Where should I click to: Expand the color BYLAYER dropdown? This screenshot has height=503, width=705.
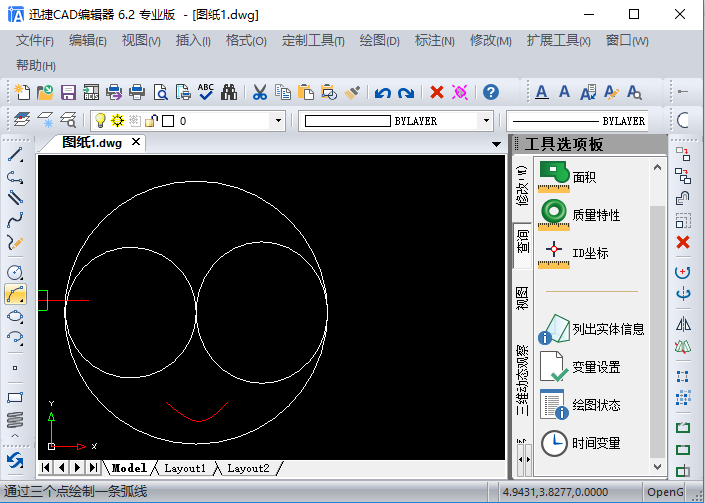click(x=486, y=120)
